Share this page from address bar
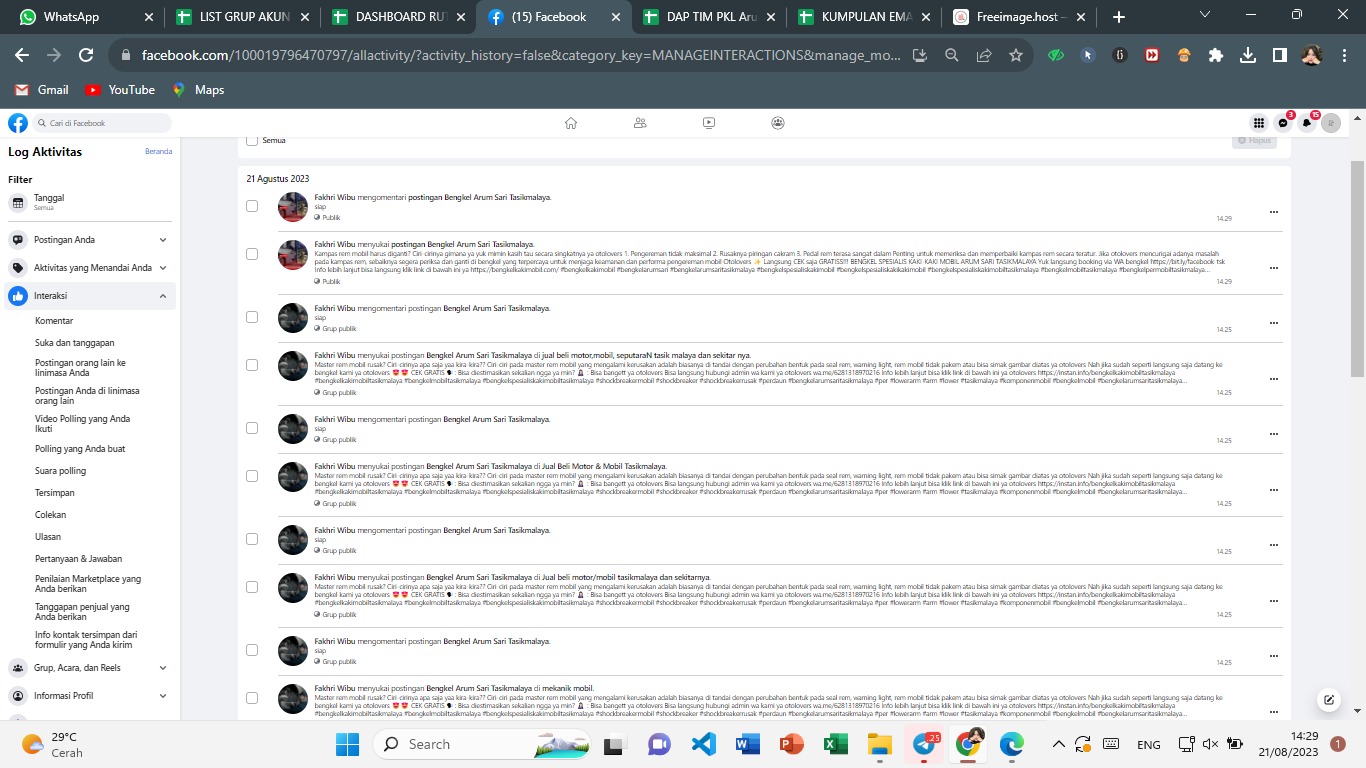1366x768 pixels. click(x=984, y=56)
